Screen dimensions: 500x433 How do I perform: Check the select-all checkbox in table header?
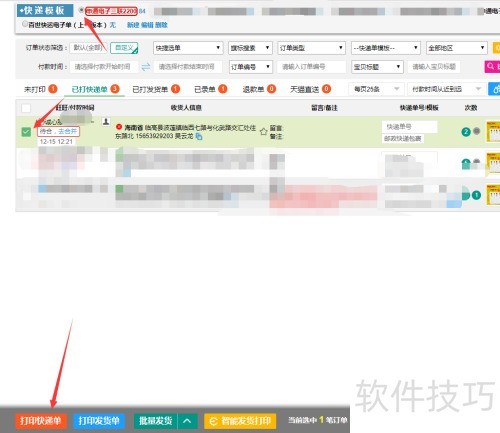[26, 108]
